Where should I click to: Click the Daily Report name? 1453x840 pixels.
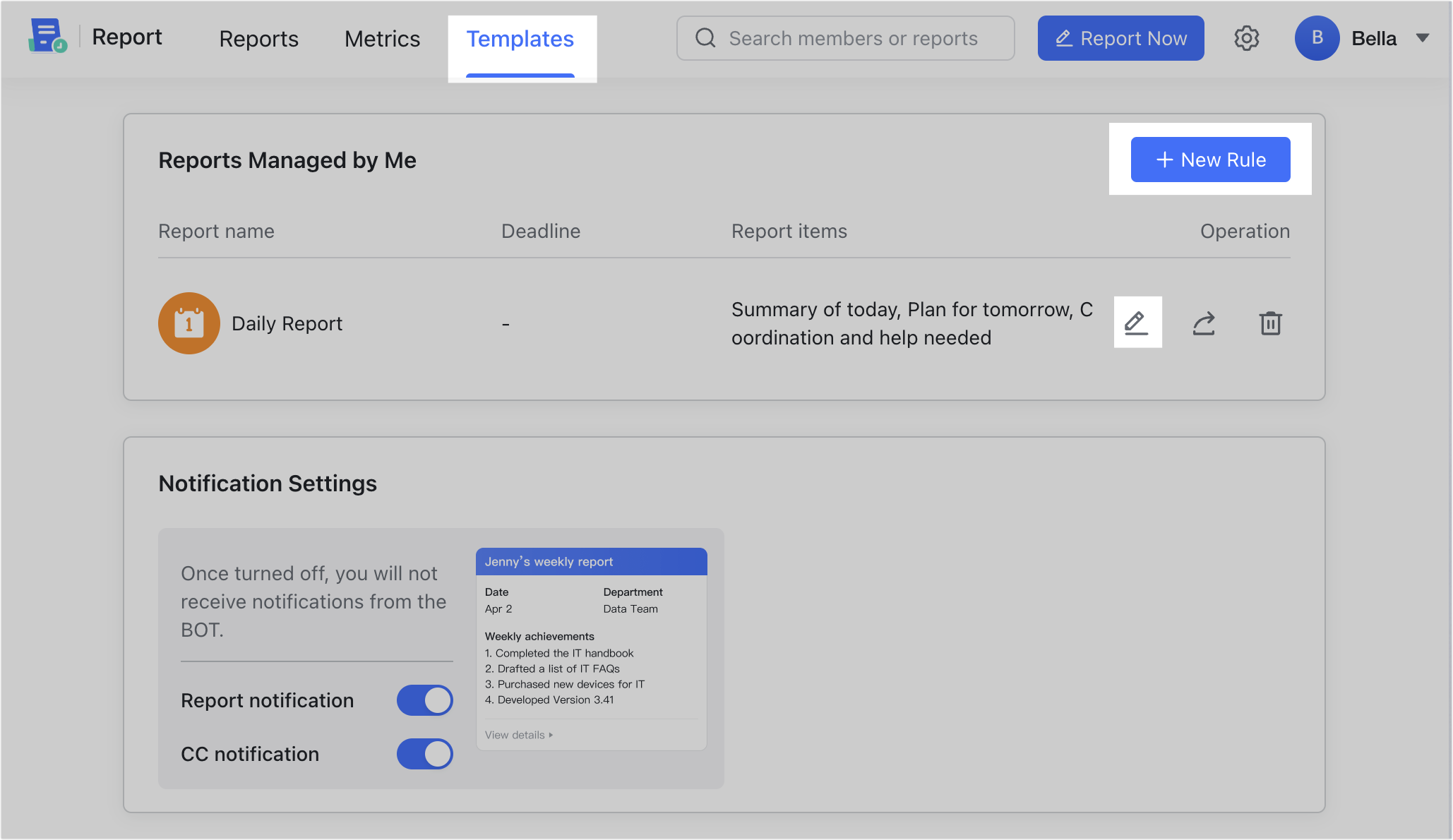pos(287,323)
